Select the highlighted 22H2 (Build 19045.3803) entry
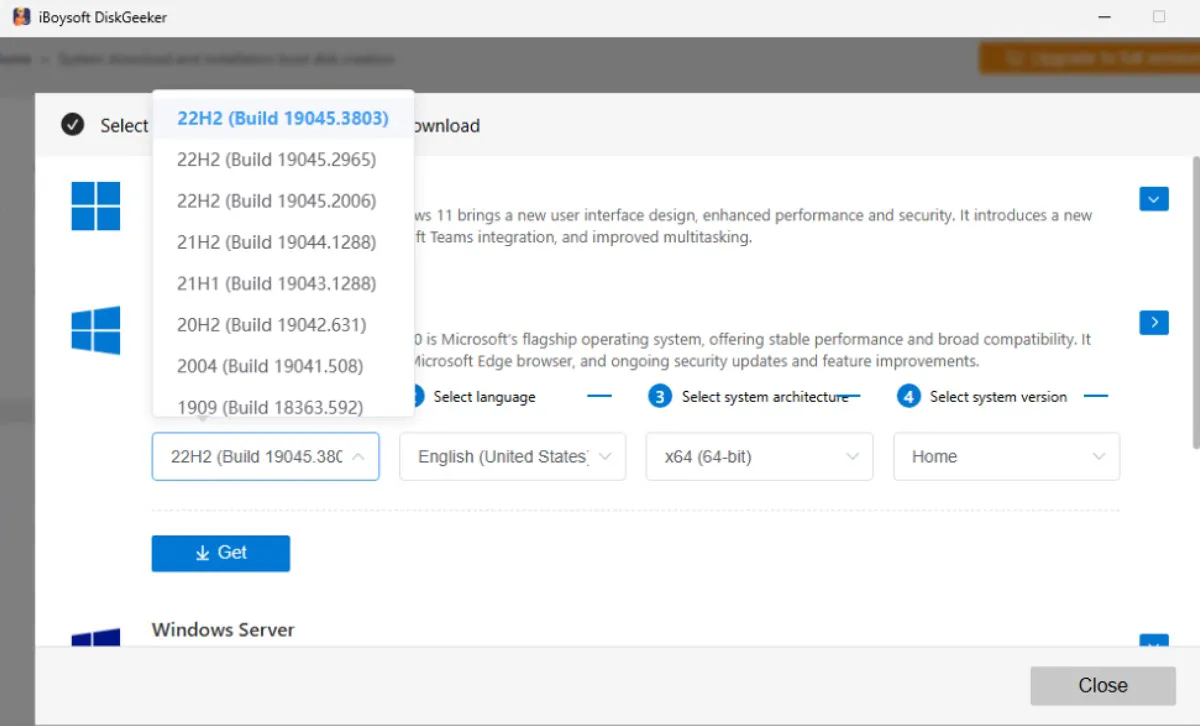Image resolution: width=1200 pixels, height=726 pixels. pyautogui.click(x=283, y=118)
